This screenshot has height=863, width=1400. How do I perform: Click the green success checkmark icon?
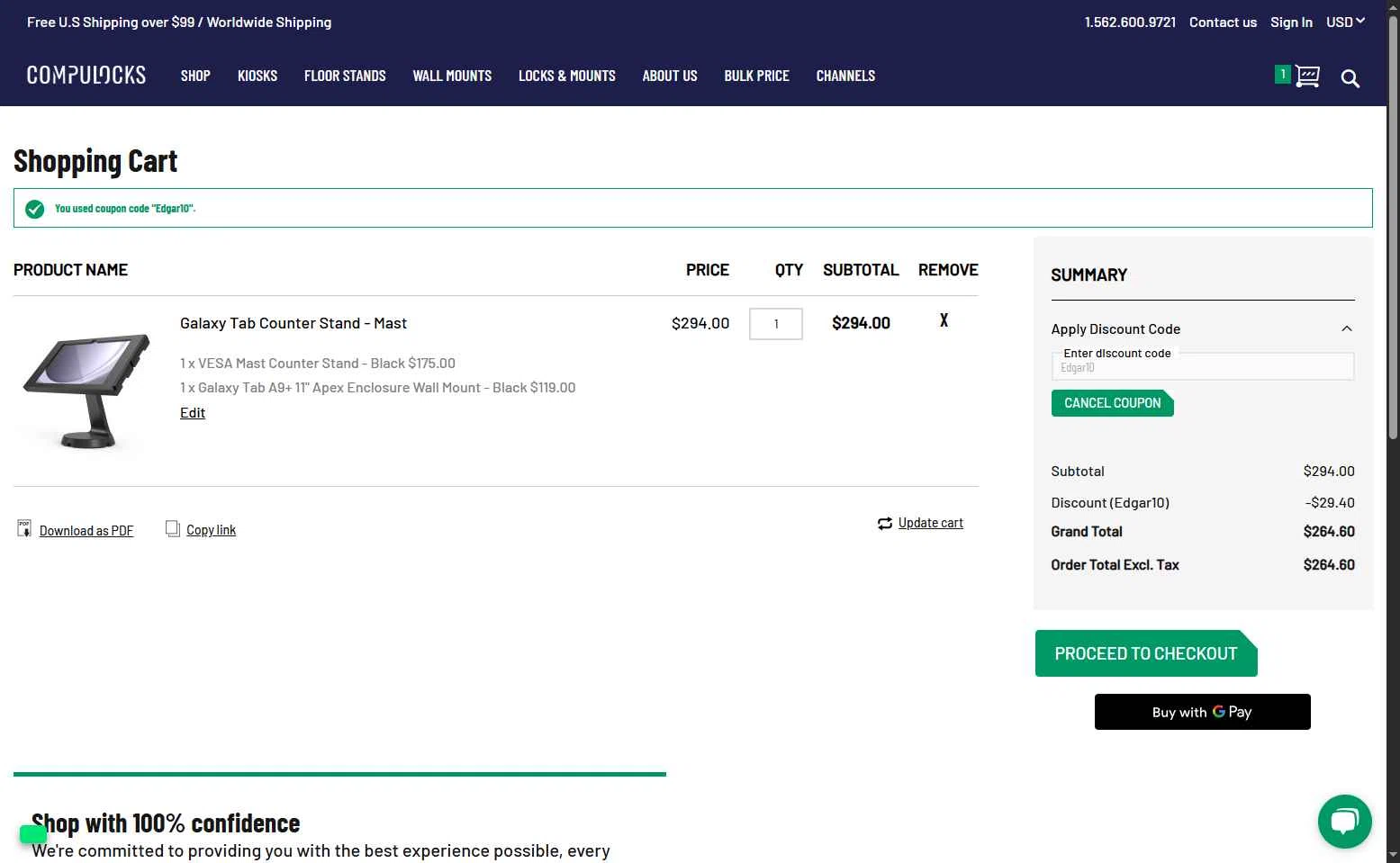[x=35, y=209]
